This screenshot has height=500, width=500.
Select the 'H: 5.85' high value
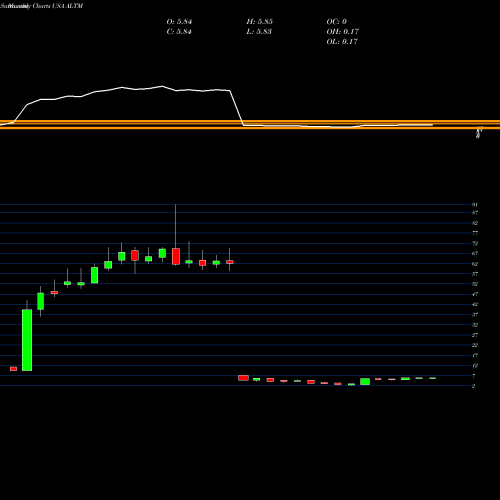tap(260, 22)
